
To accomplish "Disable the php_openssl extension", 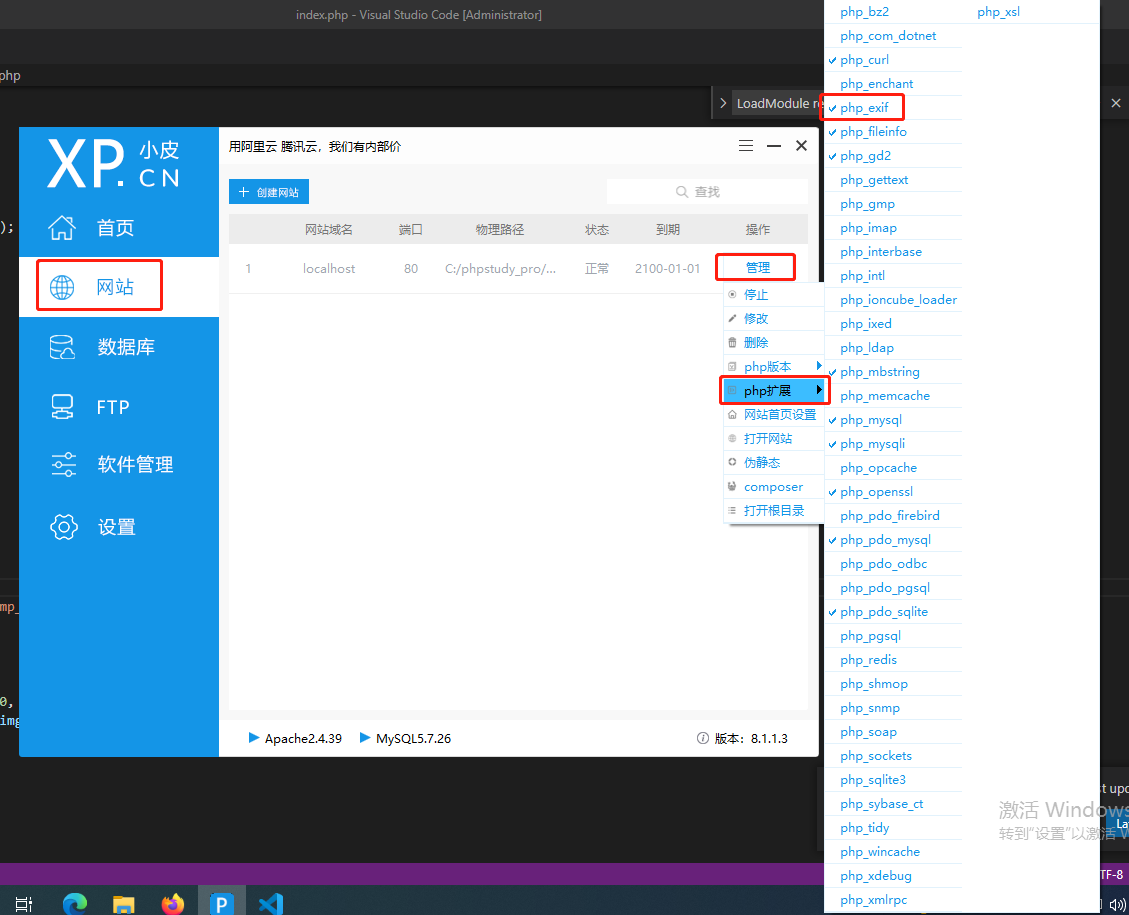I will [x=876, y=492].
